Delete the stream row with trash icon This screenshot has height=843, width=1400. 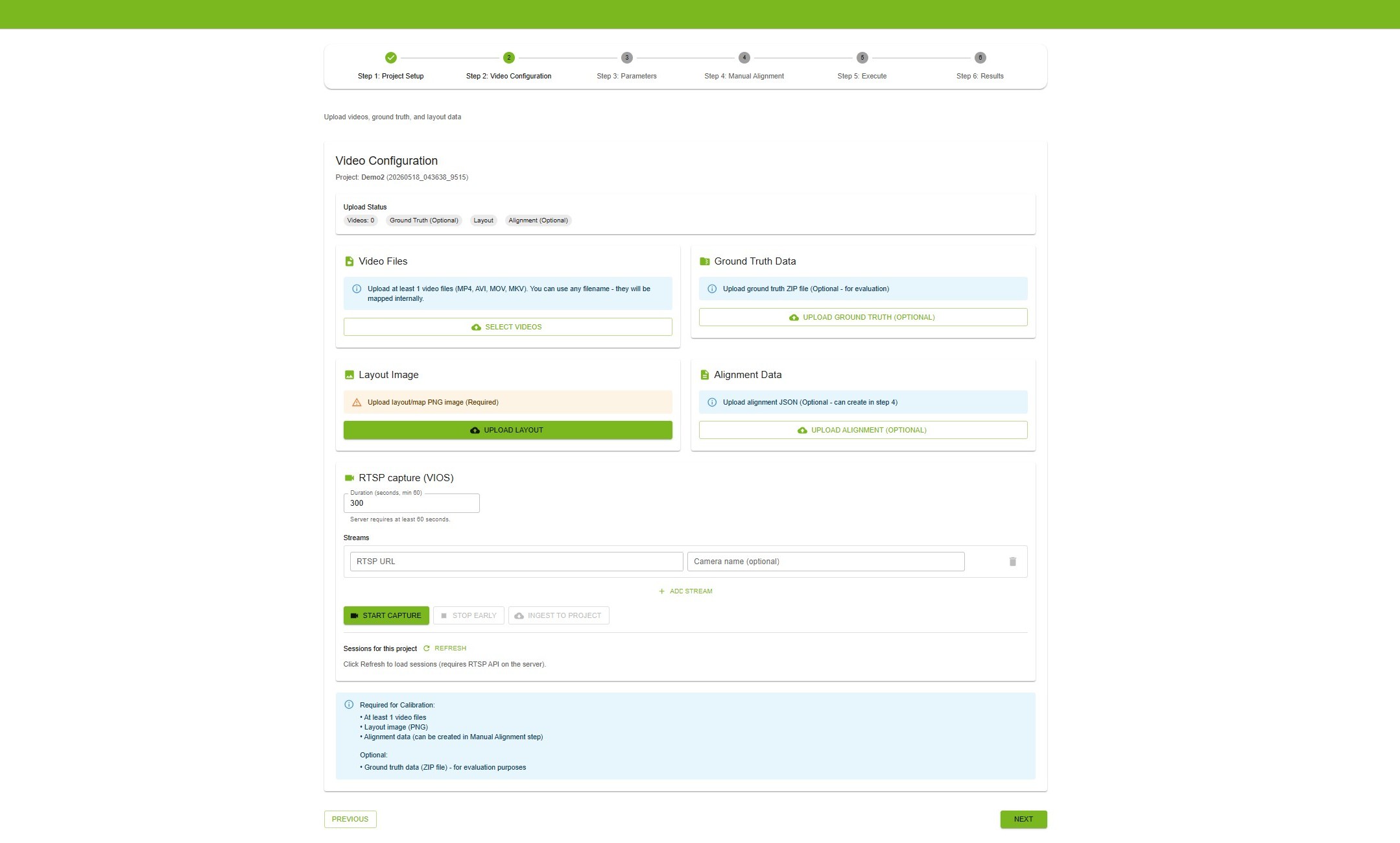click(x=1012, y=562)
